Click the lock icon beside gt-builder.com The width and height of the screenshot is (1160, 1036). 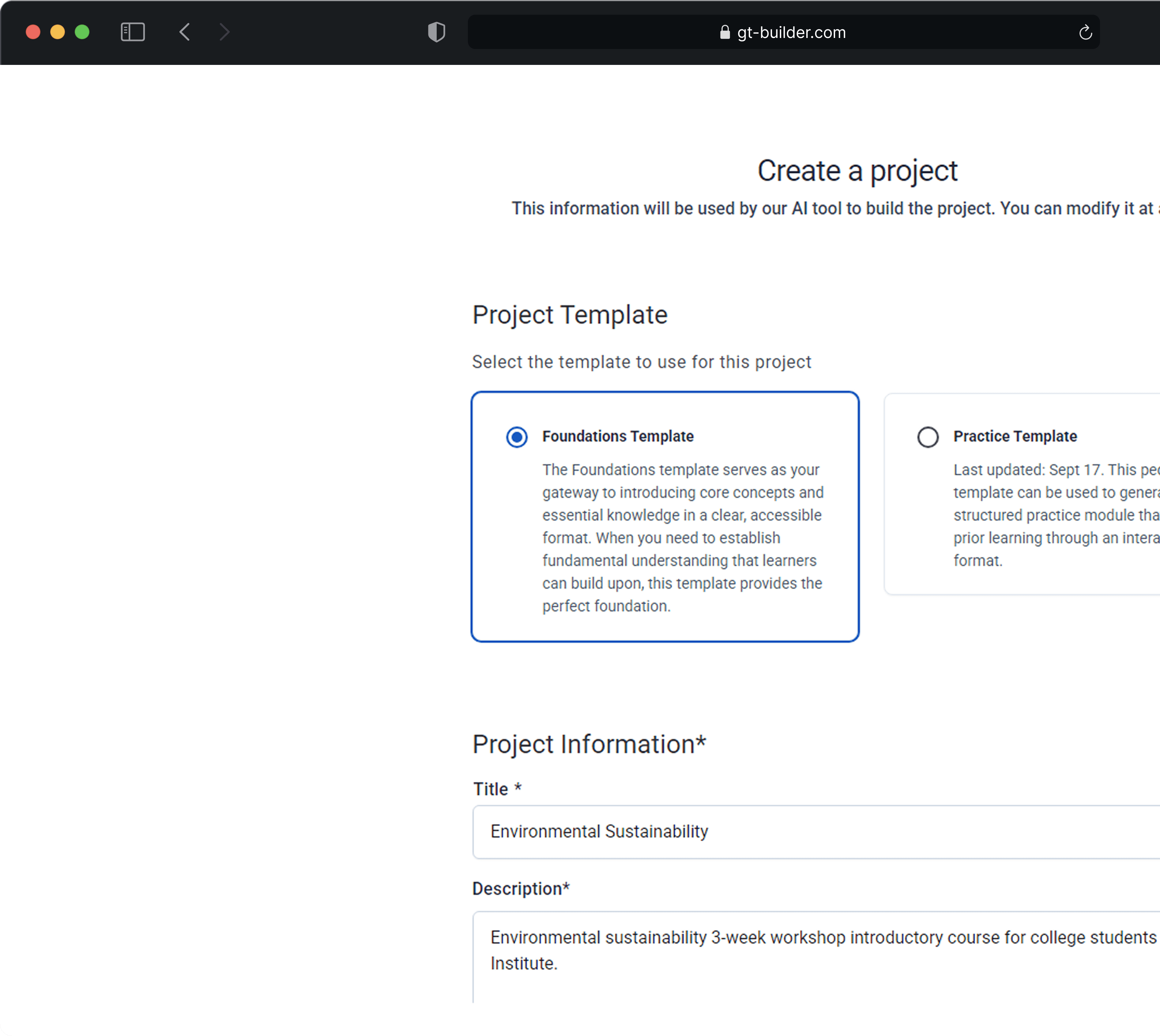tap(724, 32)
